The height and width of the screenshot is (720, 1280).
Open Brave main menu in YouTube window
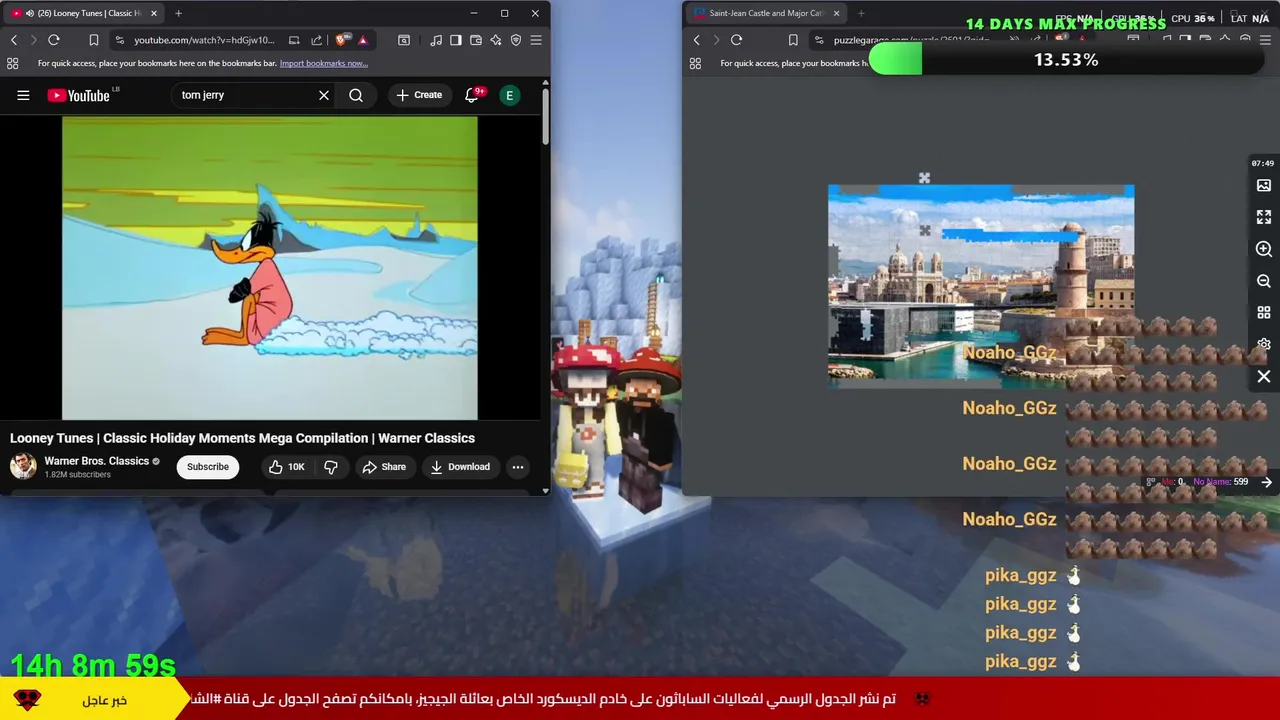[536, 40]
